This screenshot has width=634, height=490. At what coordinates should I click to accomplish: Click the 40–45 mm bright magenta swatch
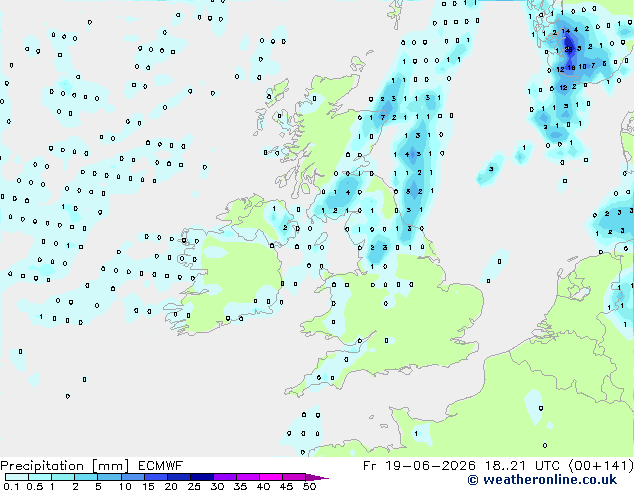coord(271,477)
